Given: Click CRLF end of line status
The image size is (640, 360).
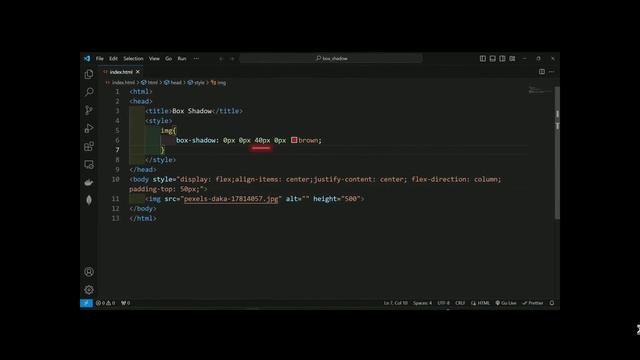Looking at the screenshot, I should point(460,303).
